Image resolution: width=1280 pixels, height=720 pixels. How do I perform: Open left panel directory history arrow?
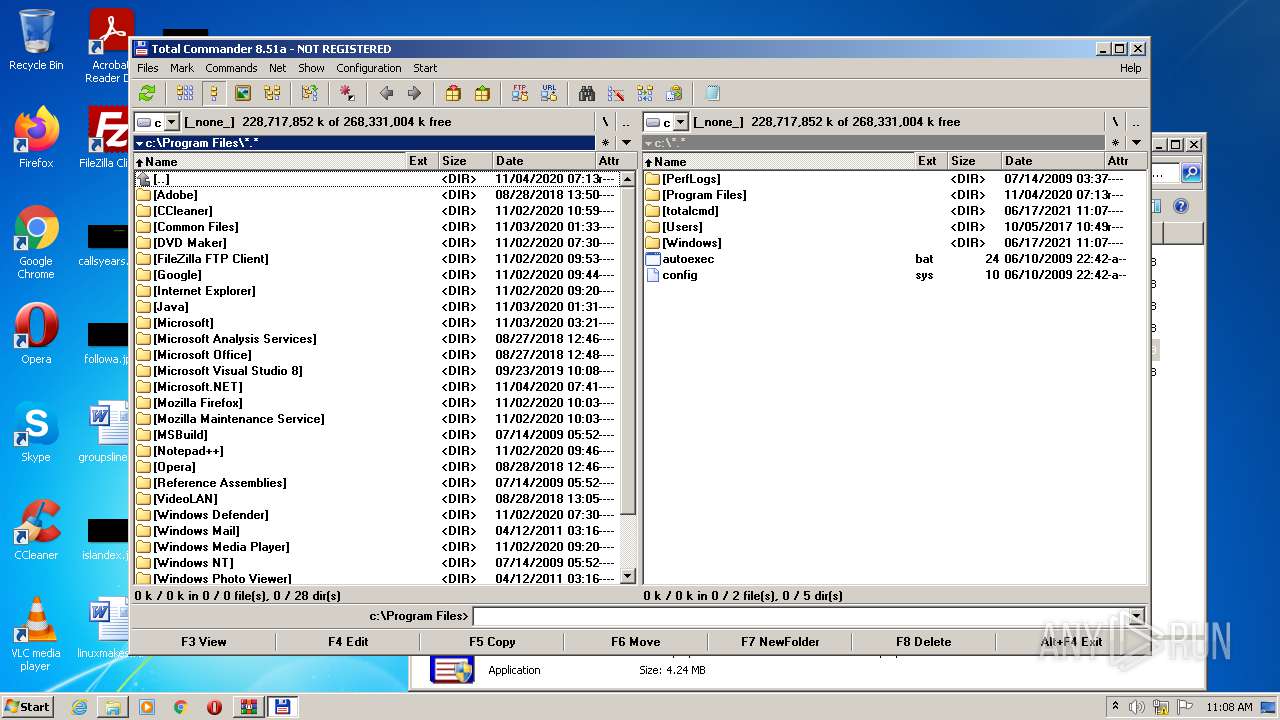pos(626,143)
